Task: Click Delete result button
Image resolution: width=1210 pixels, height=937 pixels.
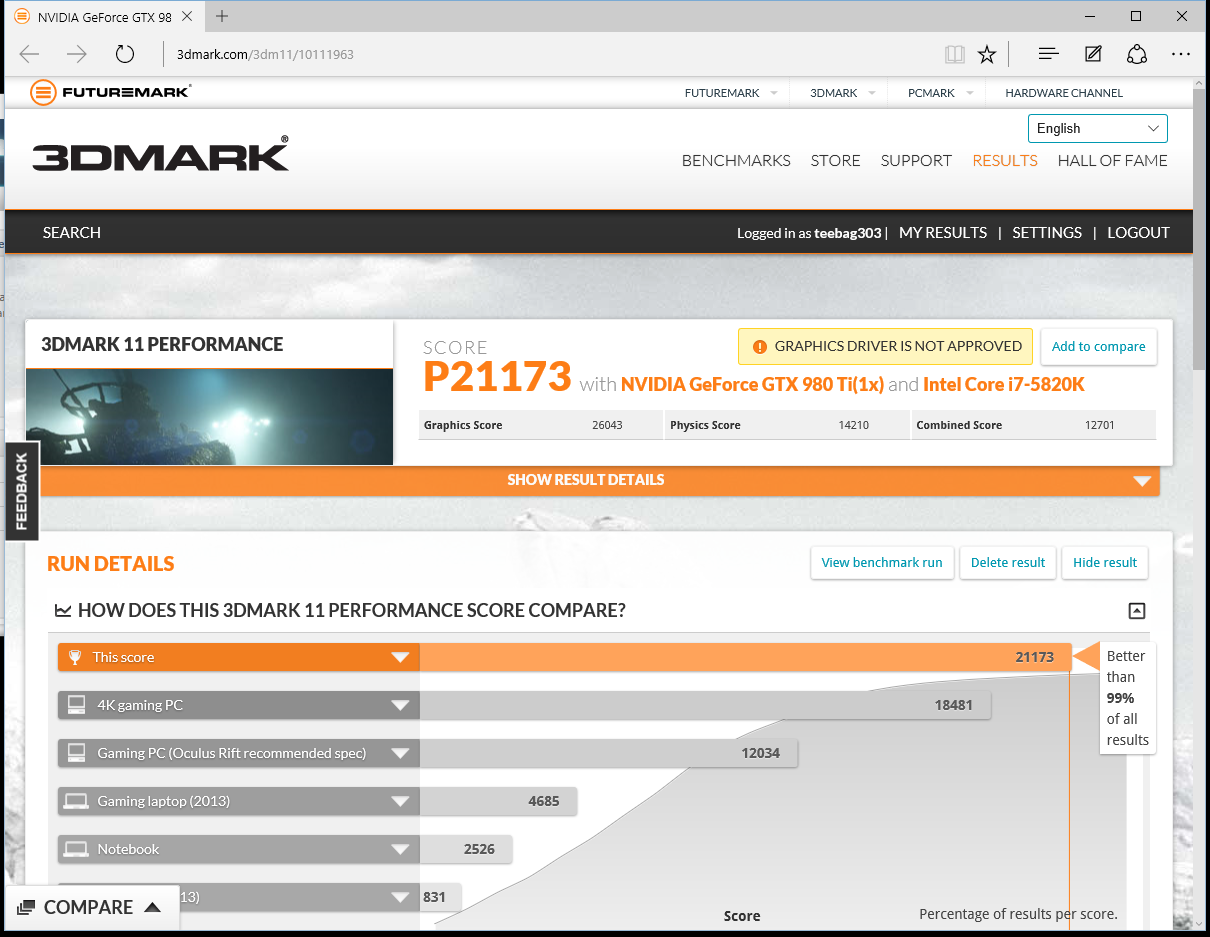Action: click(1008, 562)
